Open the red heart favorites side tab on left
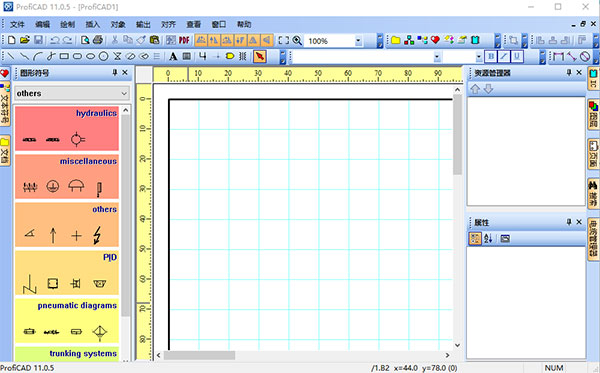Image resolution: width=600 pixels, height=373 pixels. pyautogui.click(x=4, y=73)
